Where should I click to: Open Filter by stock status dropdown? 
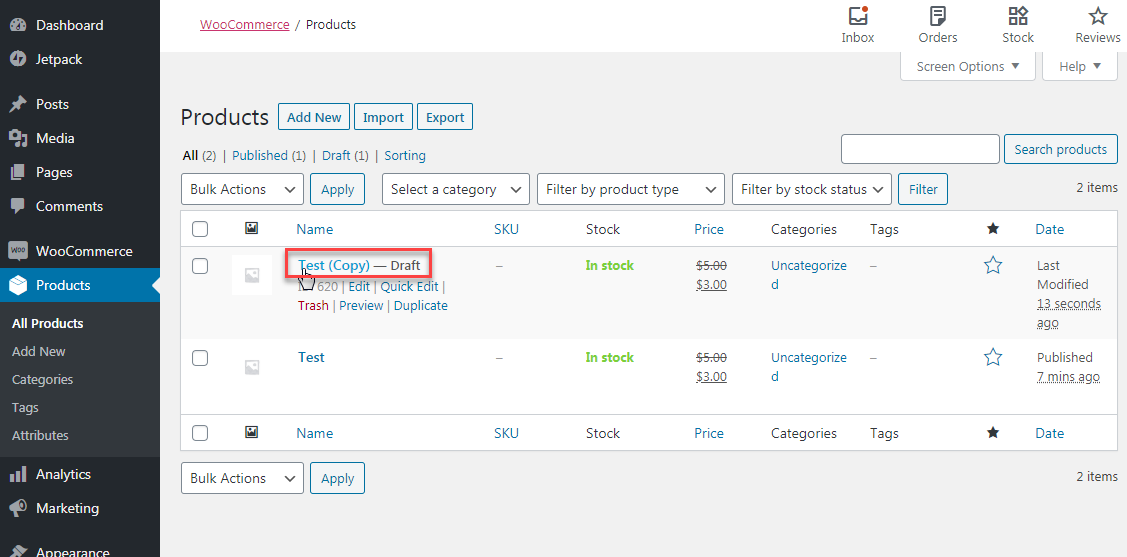point(811,189)
